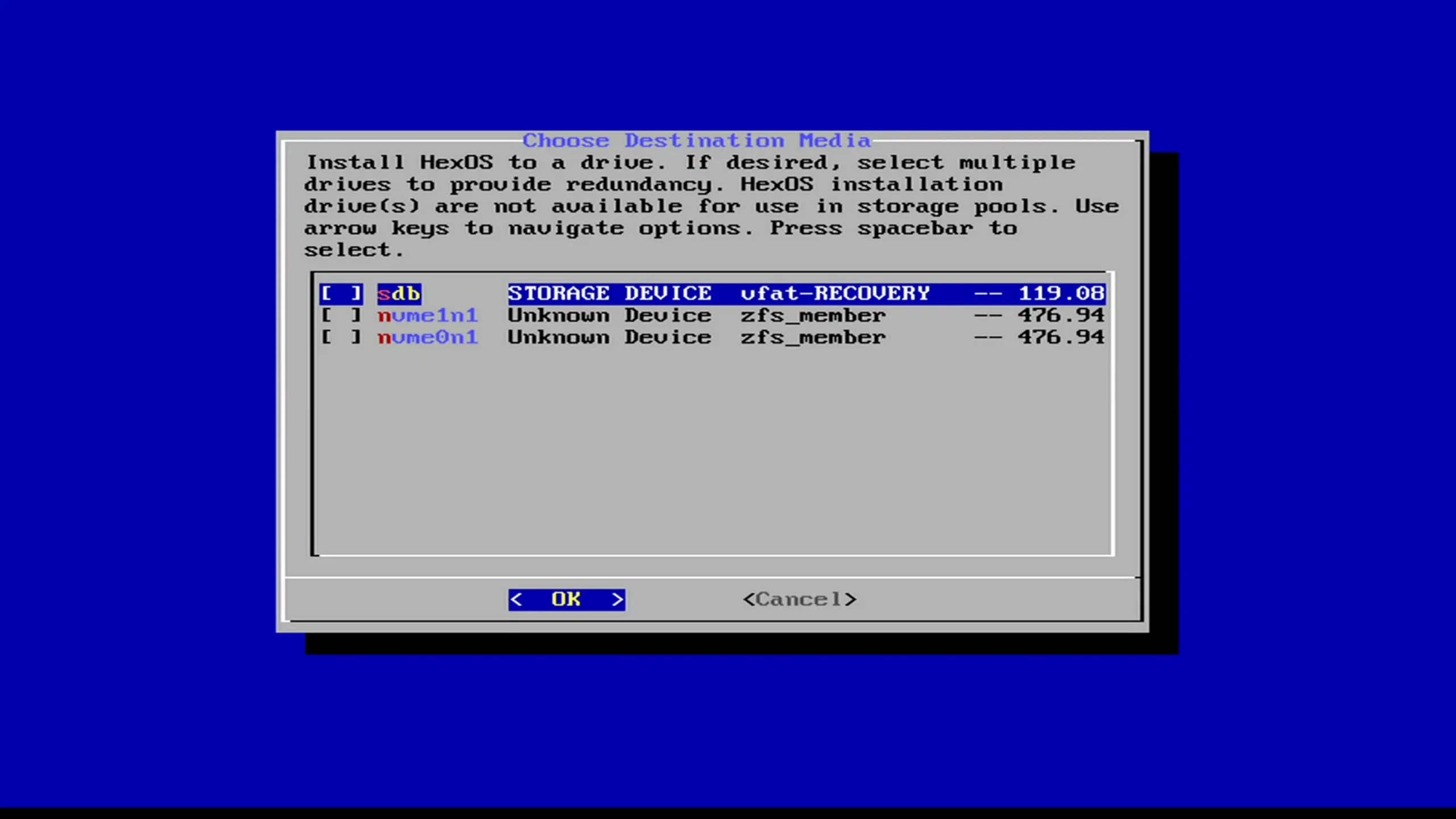Image resolution: width=1456 pixels, height=819 pixels.
Task: Click the STORAGE DEVICE label in the sdb row
Action: 610,293
